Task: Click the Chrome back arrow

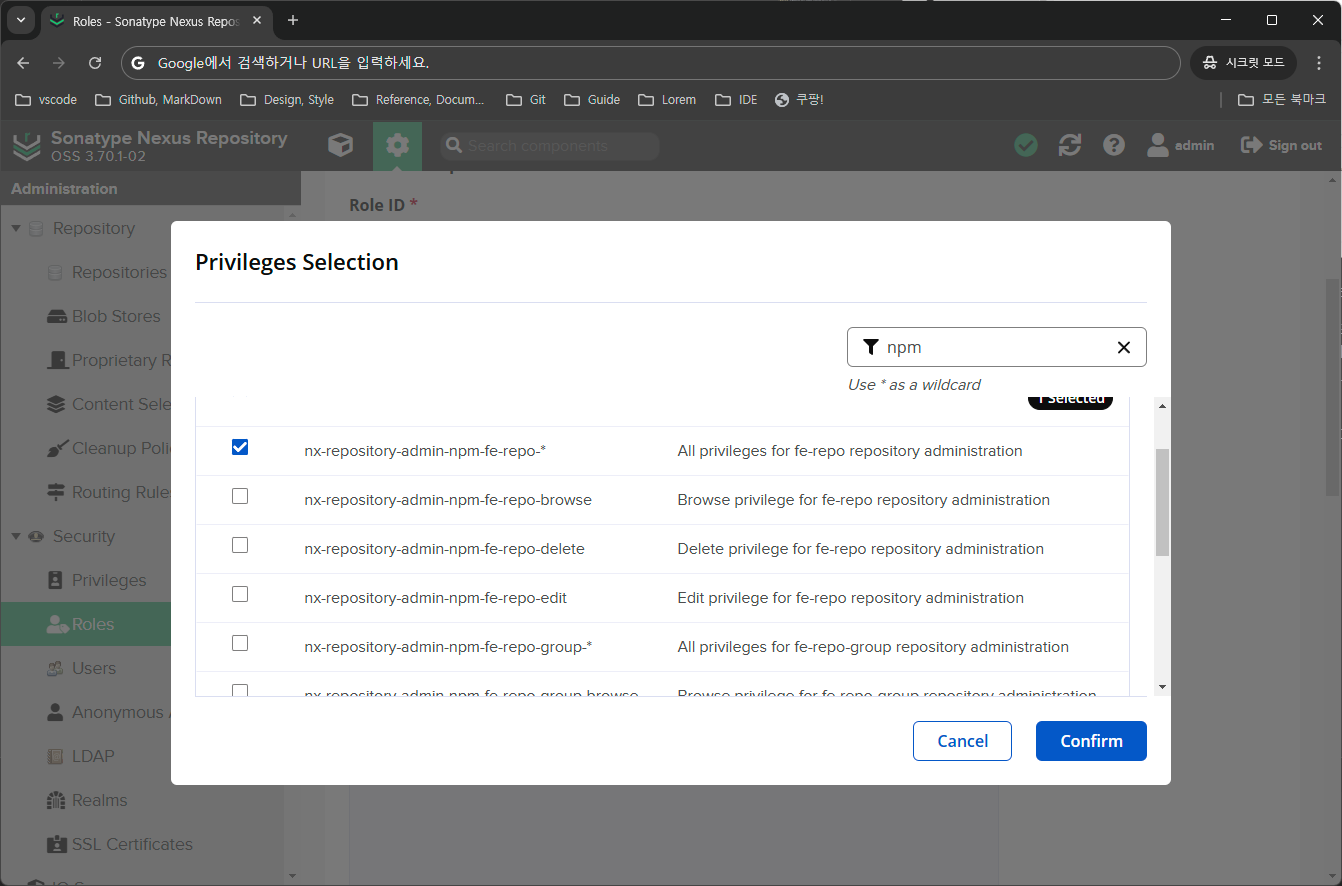Action: pyautogui.click(x=23, y=62)
